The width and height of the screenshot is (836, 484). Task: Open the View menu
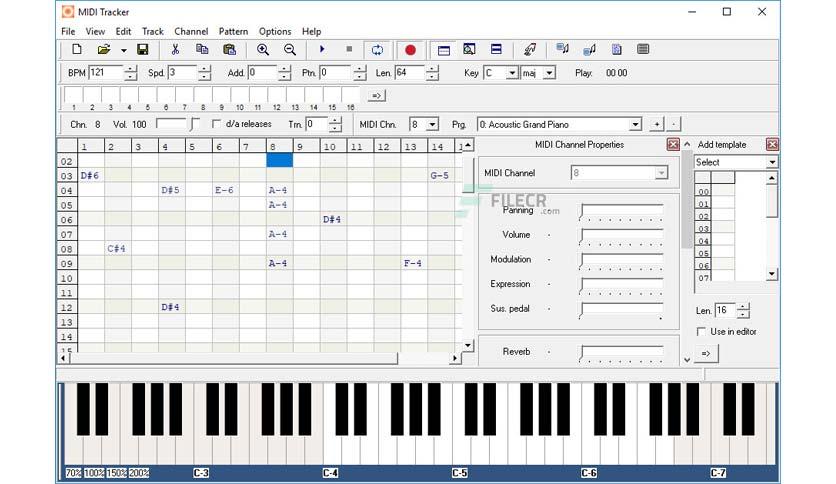95,31
